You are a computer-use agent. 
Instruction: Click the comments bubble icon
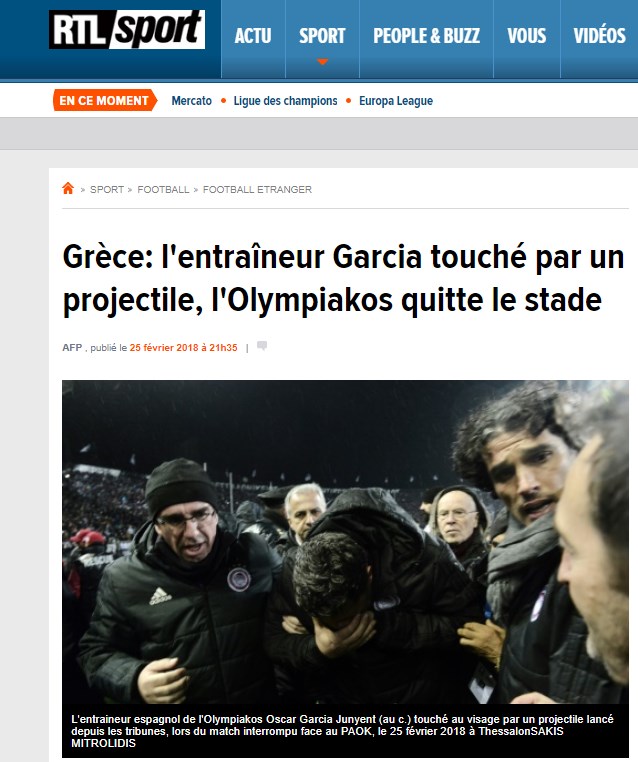tap(262, 346)
